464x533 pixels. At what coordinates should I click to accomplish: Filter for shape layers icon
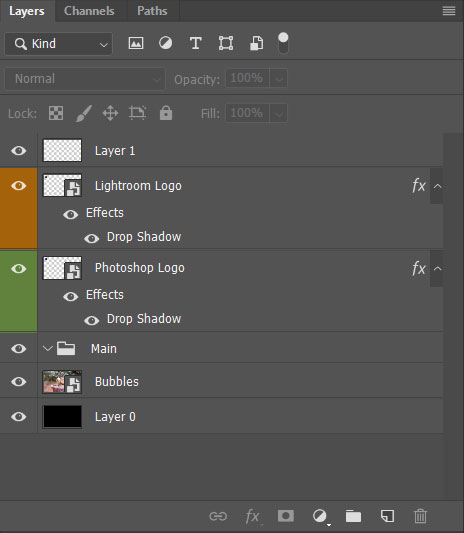tap(226, 44)
